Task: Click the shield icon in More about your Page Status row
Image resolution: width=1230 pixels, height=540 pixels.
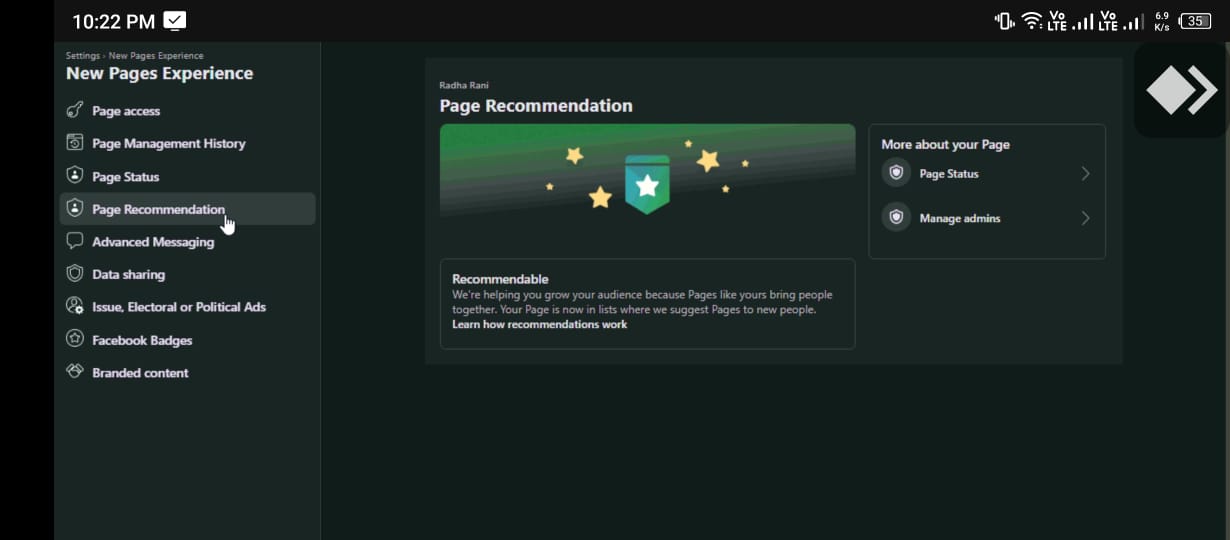Action: (896, 173)
